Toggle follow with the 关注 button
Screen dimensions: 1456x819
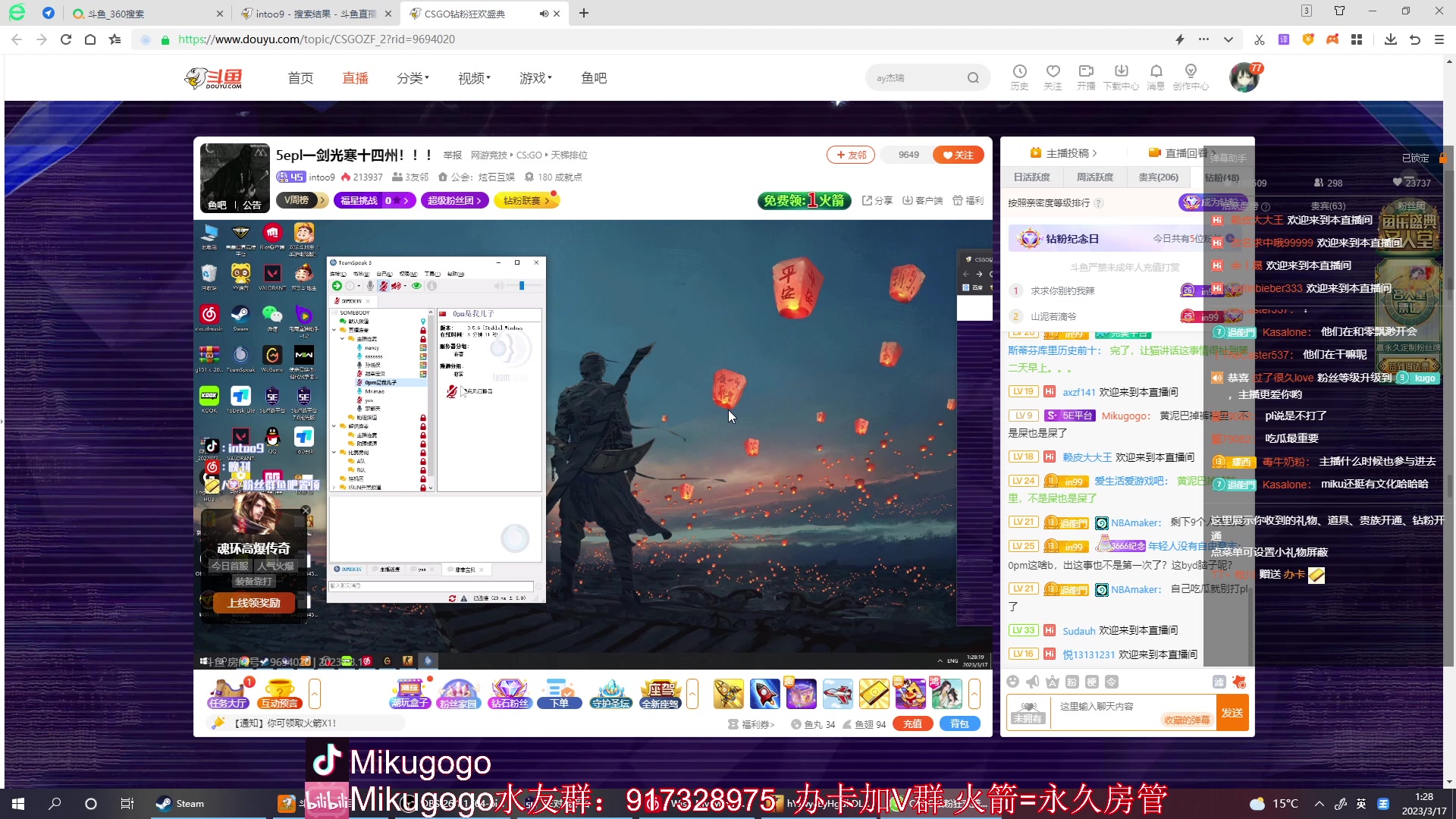(x=958, y=155)
